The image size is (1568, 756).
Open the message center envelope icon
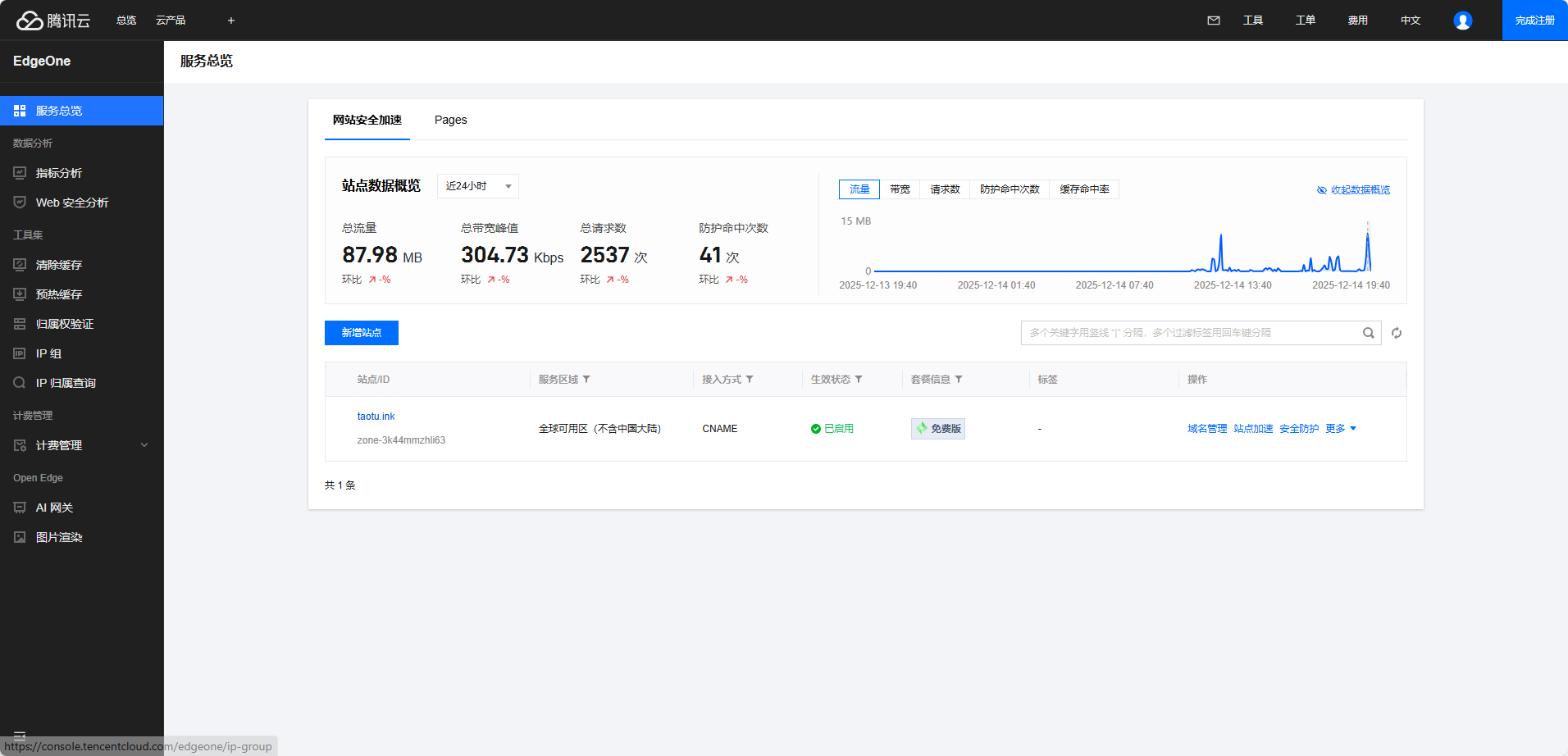tap(1213, 20)
